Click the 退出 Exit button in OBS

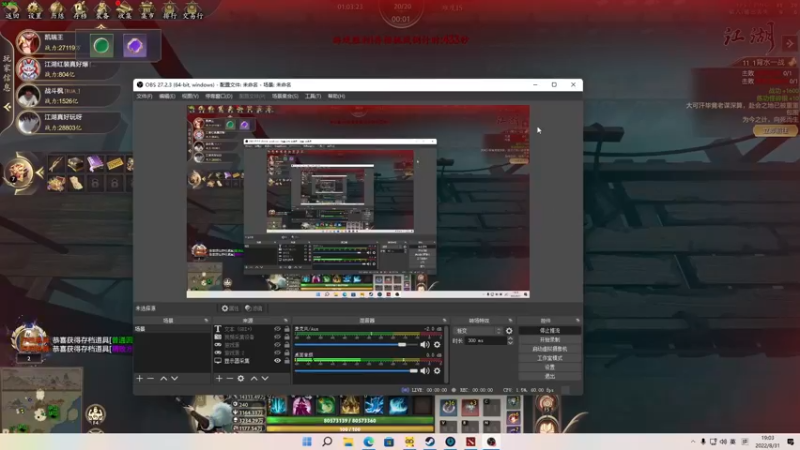549,377
